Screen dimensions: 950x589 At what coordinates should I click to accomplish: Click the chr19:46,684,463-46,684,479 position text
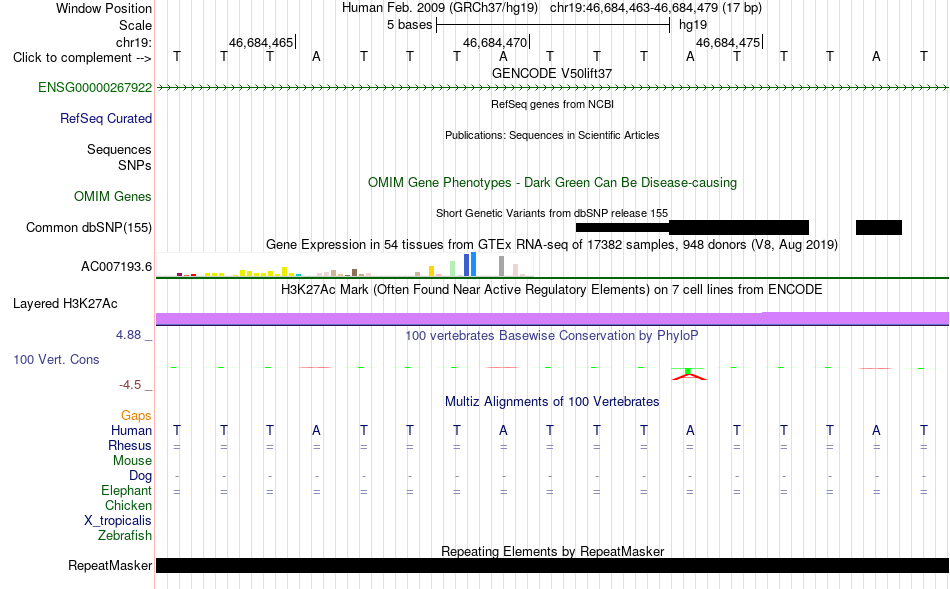[656, 8]
